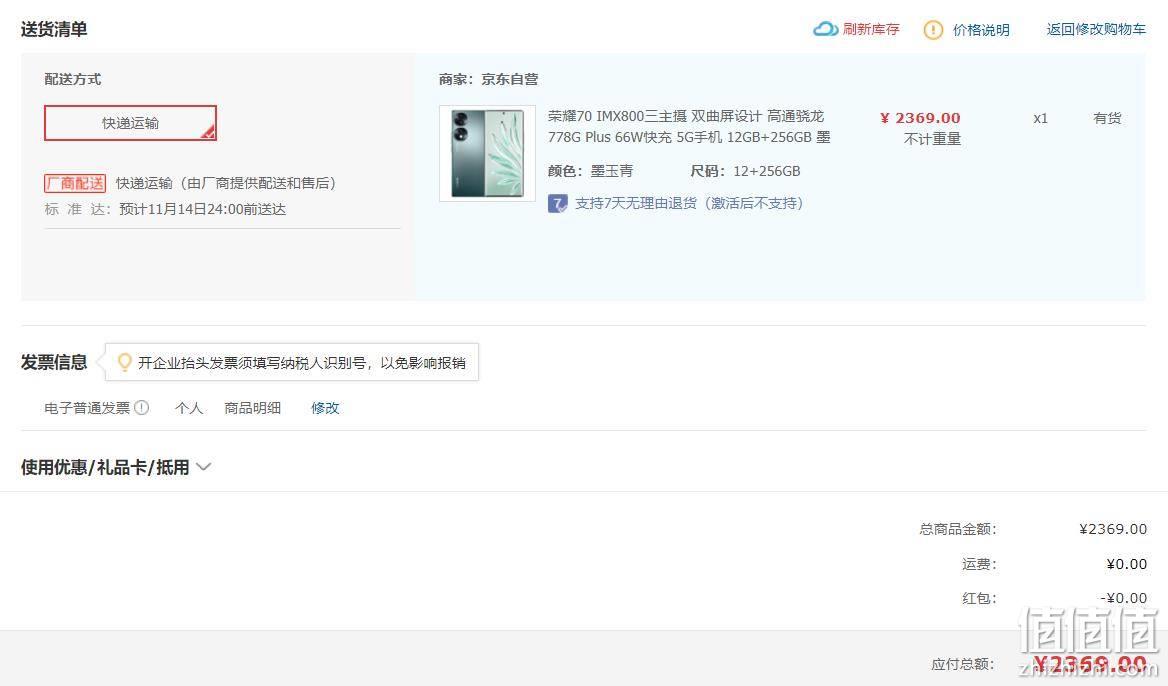Image resolution: width=1168 pixels, height=686 pixels.
Task: Click 修改 to edit invoice info
Action: tap(325, 408)
